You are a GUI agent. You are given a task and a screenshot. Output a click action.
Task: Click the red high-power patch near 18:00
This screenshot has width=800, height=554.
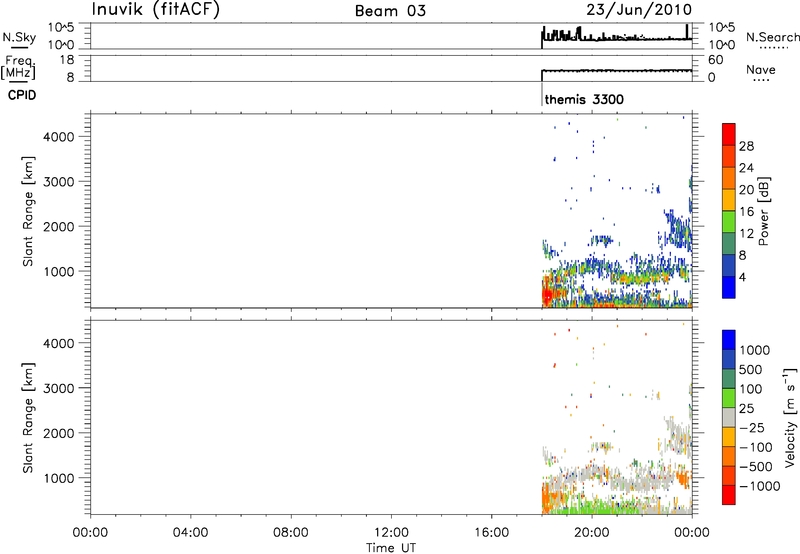(547, 295)
